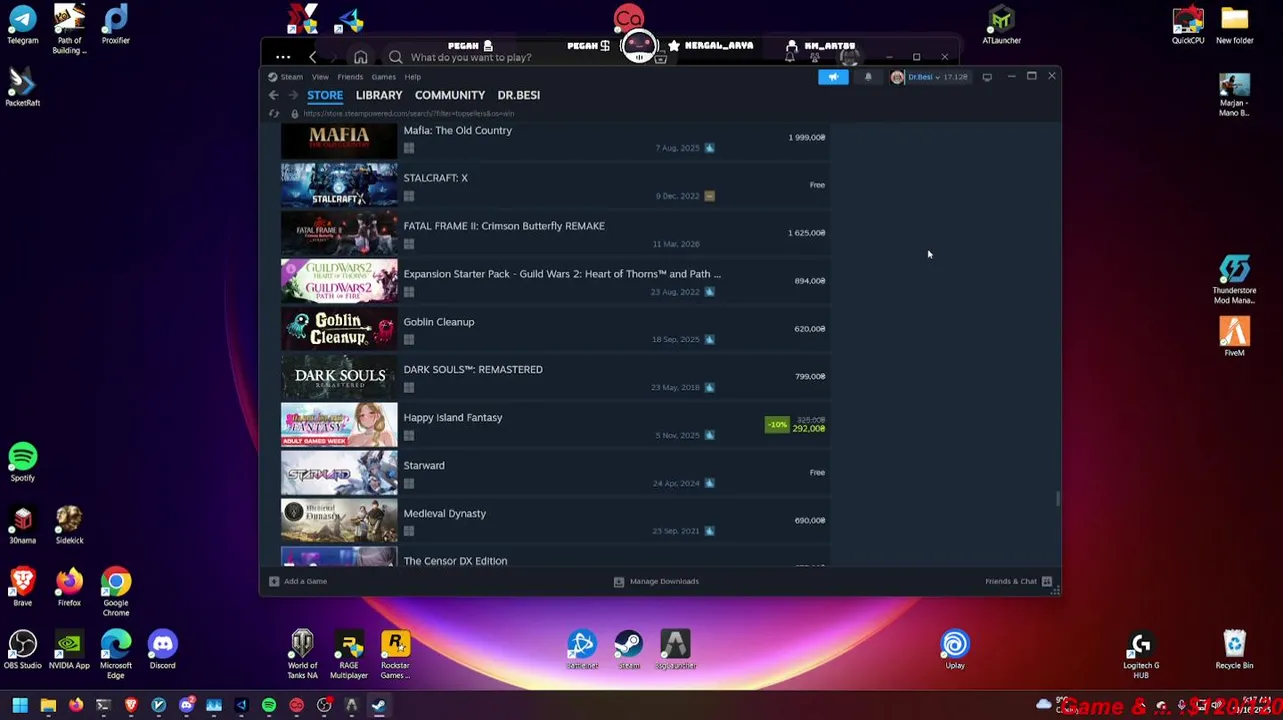
Task: Click the Medieval Dynasty thumbnail image
Action: (x=339, y=521)
